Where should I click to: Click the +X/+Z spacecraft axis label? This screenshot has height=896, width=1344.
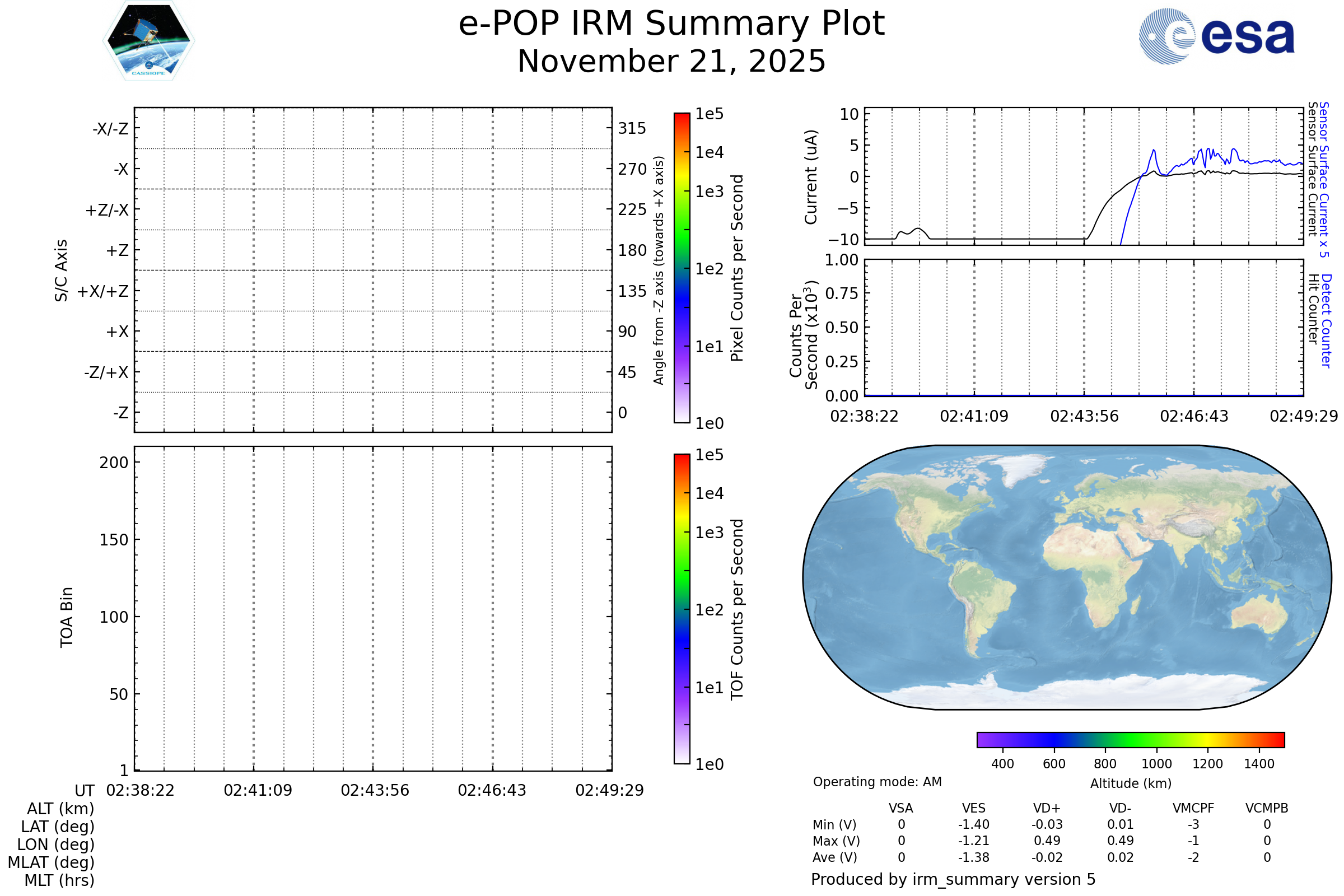tap(103, 291)
